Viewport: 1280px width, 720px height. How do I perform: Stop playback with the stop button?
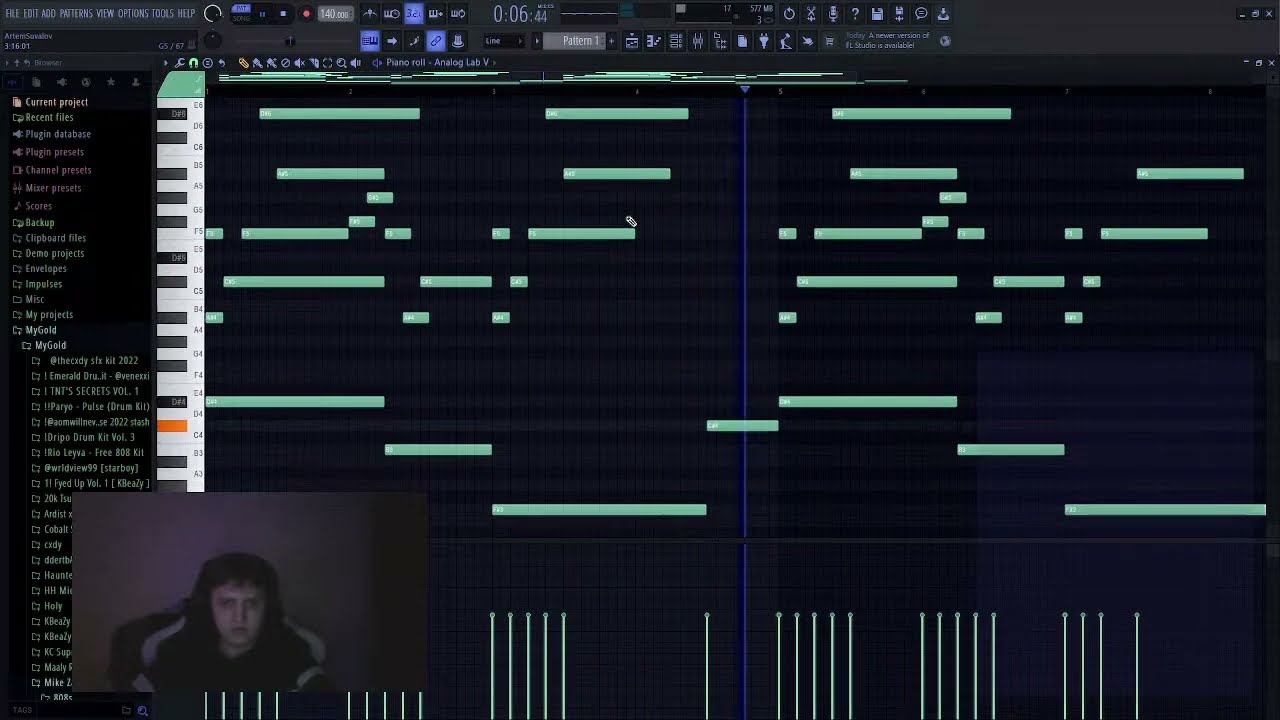click(x=283, y=14)
